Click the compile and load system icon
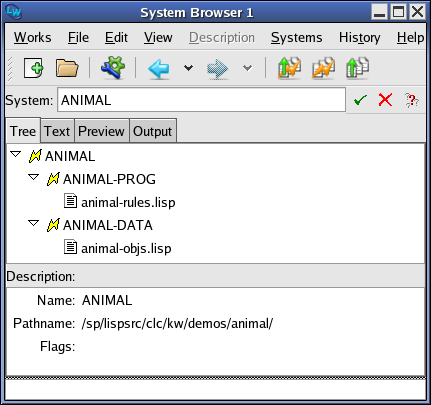Image resolution: width=431 pixels, height=405 pixels. click(289, 68)
